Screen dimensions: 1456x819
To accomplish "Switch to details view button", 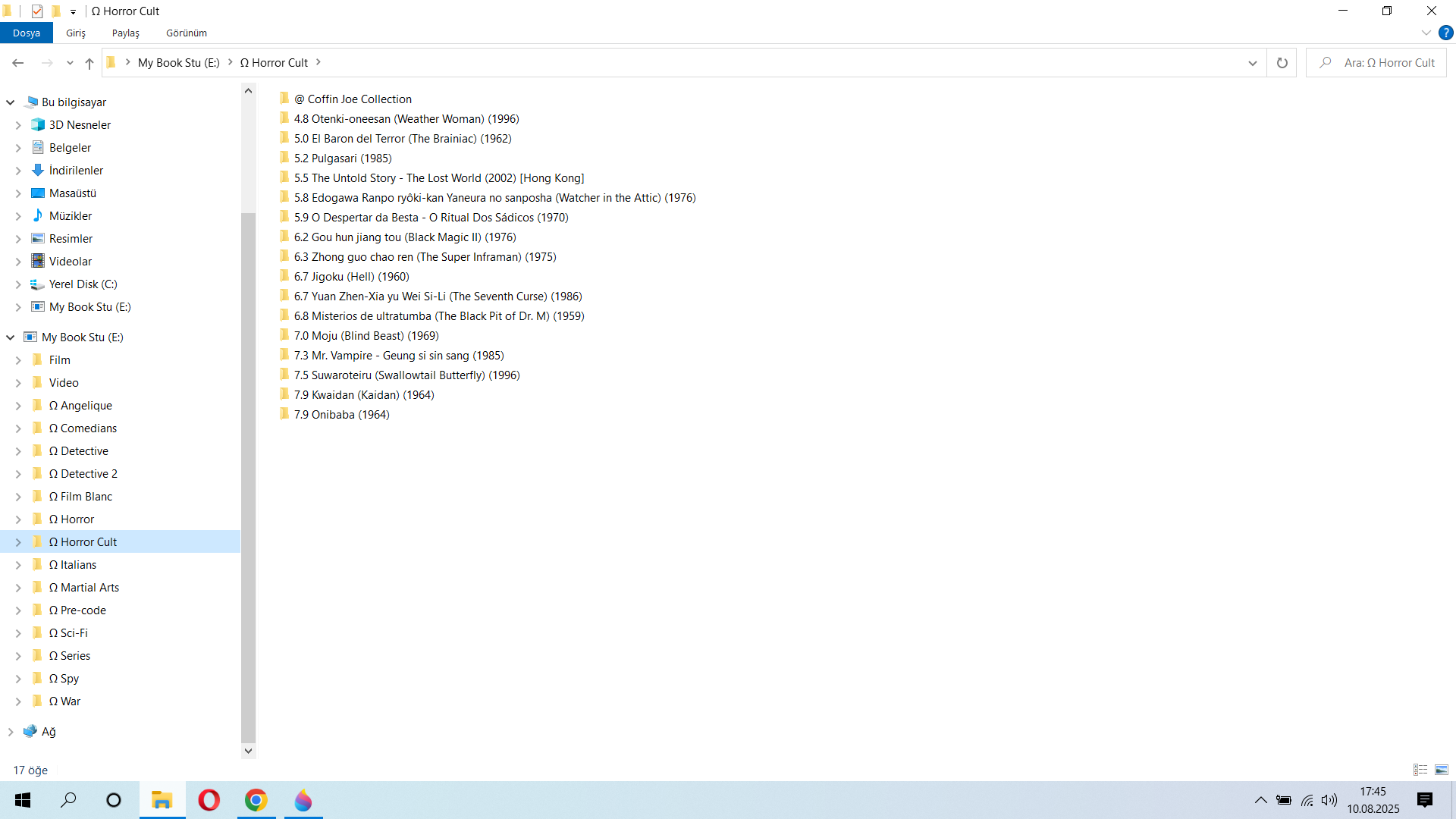I will [x=1420, y=770].
